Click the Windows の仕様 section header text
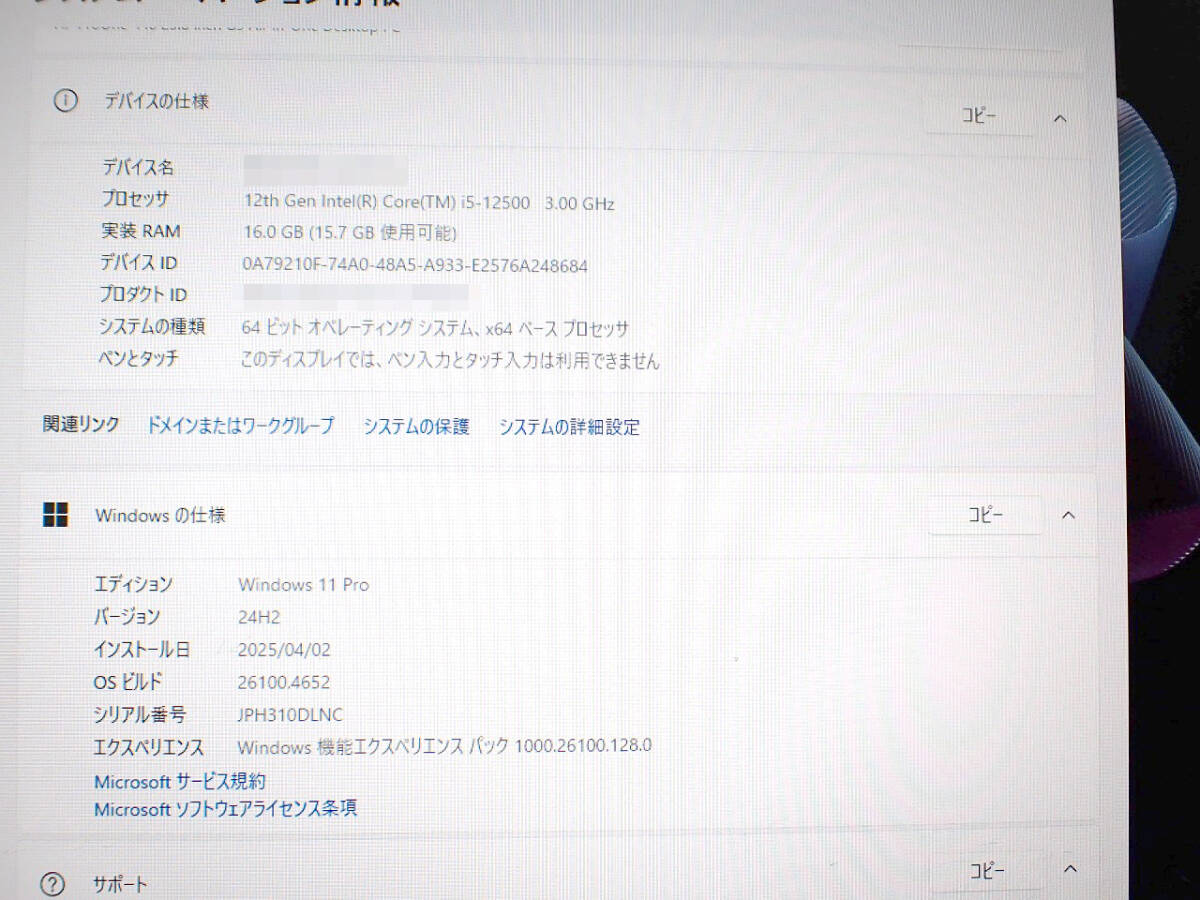 tap(160, 515)
